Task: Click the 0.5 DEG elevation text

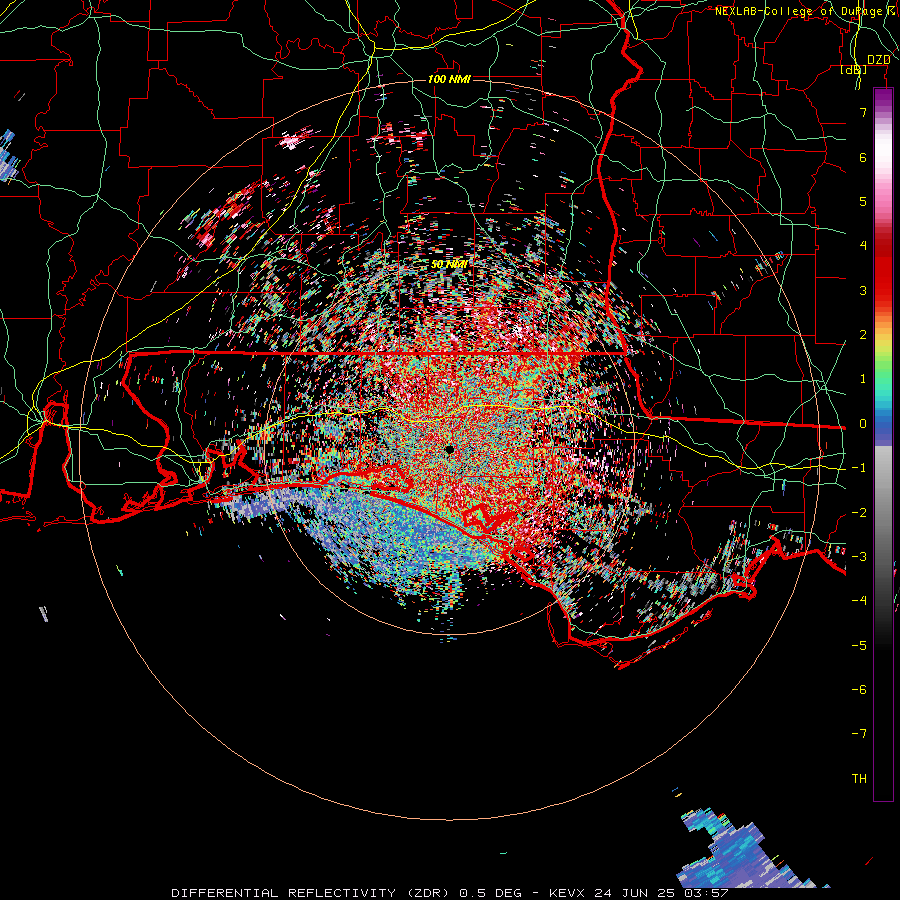Action: point(490,893)
